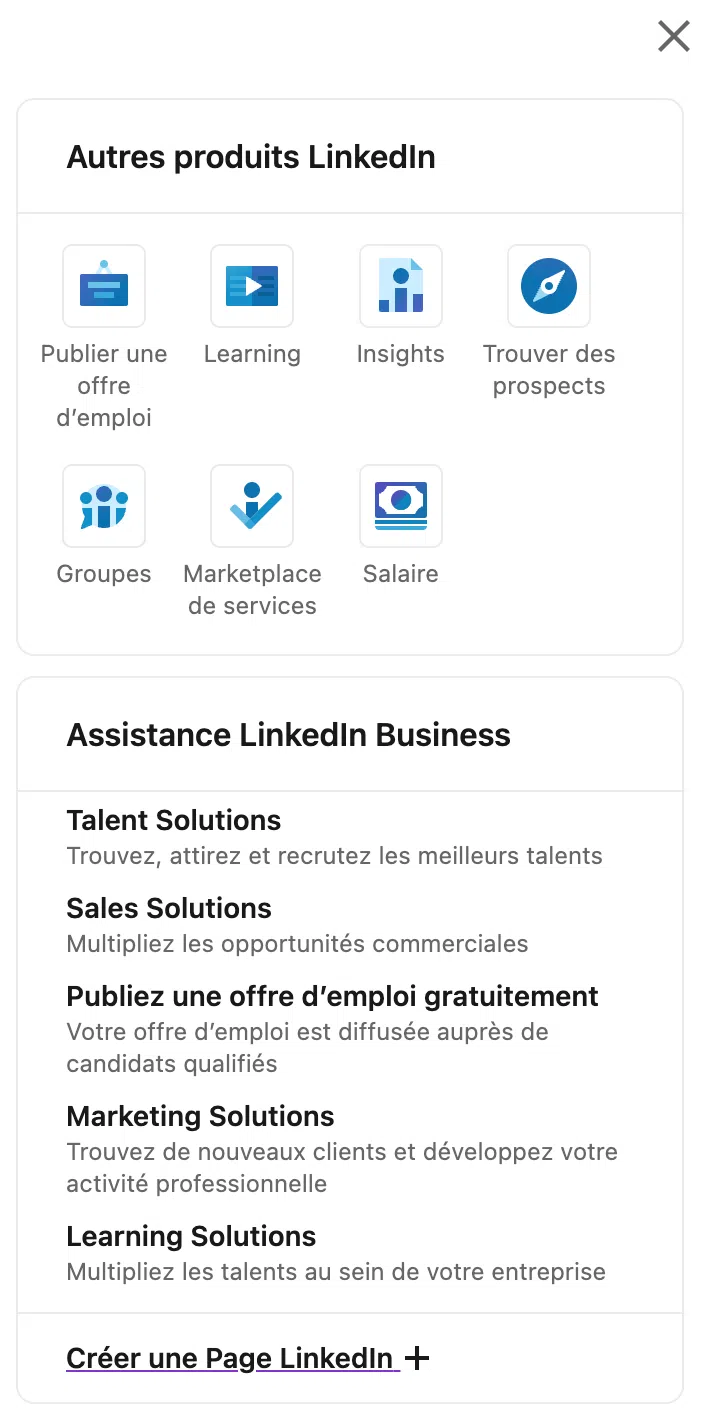Screen dimensions: 706x1416
Task: Open the Groupes people icon
Action: click(x=104, y=506)
